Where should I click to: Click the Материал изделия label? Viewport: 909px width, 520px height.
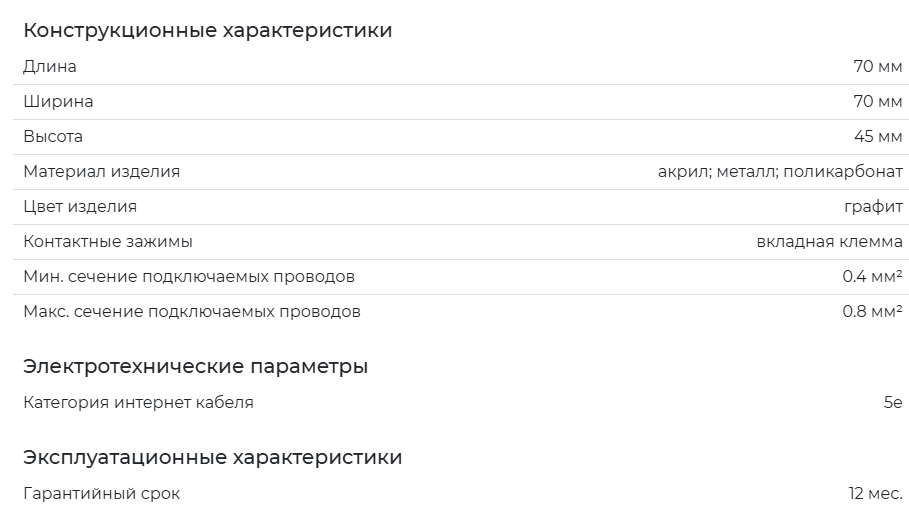101,172
